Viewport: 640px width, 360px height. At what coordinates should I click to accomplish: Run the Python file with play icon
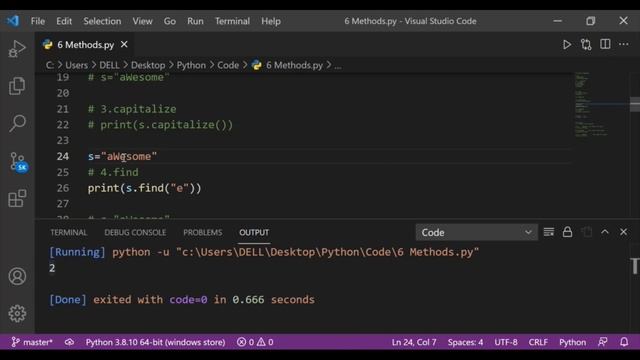click(567, 44)
